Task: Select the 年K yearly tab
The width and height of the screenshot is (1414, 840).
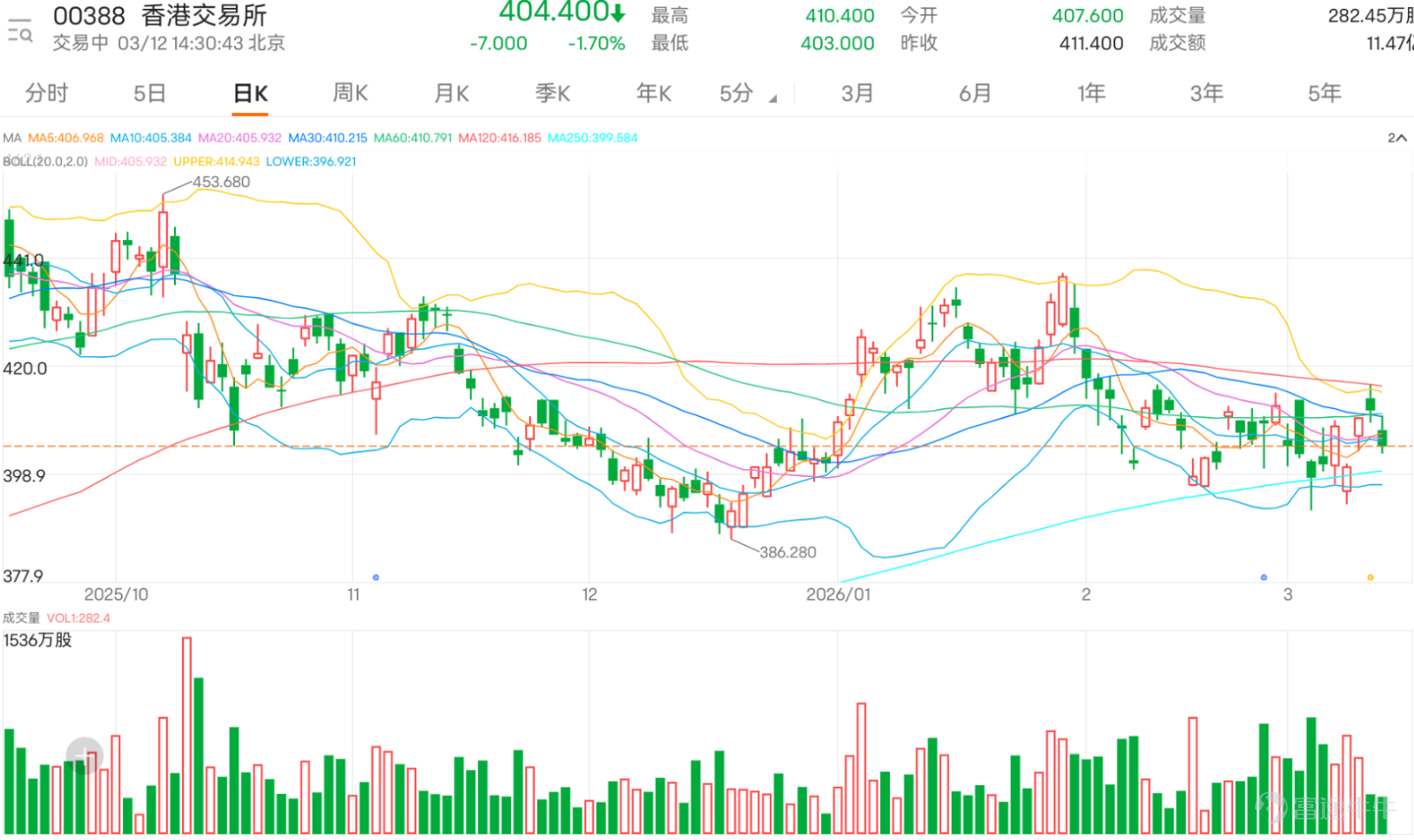Action: coord(654,93)
